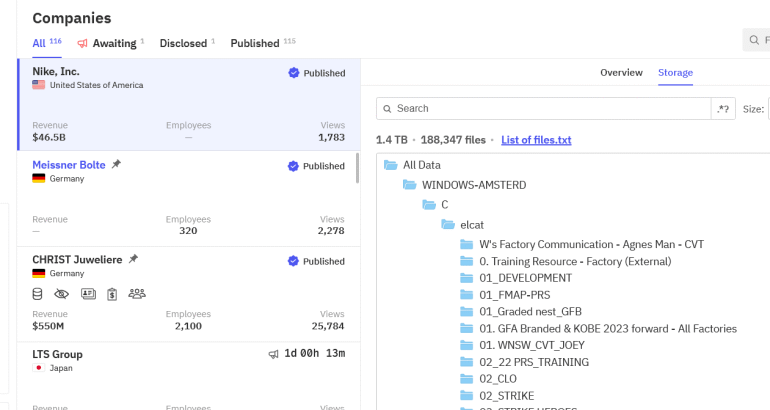Click the pin icon beside Meissner Bolte
Screen dimensions: 770x410
116,164
